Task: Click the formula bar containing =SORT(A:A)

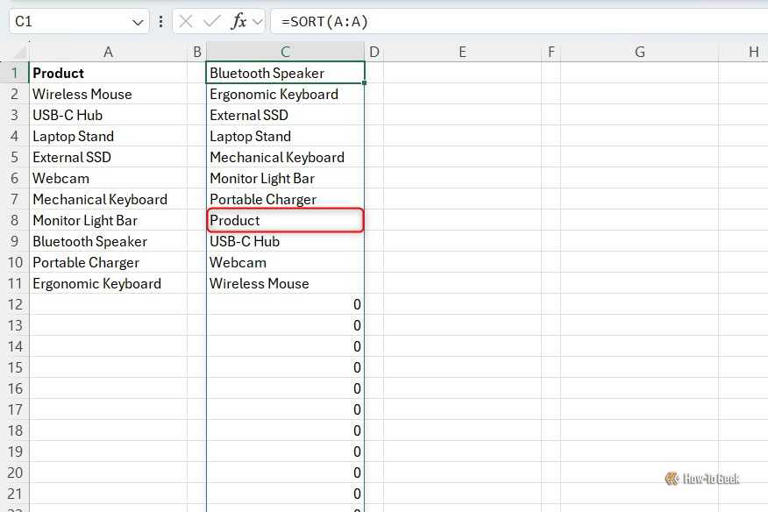Action: [519, 22]
